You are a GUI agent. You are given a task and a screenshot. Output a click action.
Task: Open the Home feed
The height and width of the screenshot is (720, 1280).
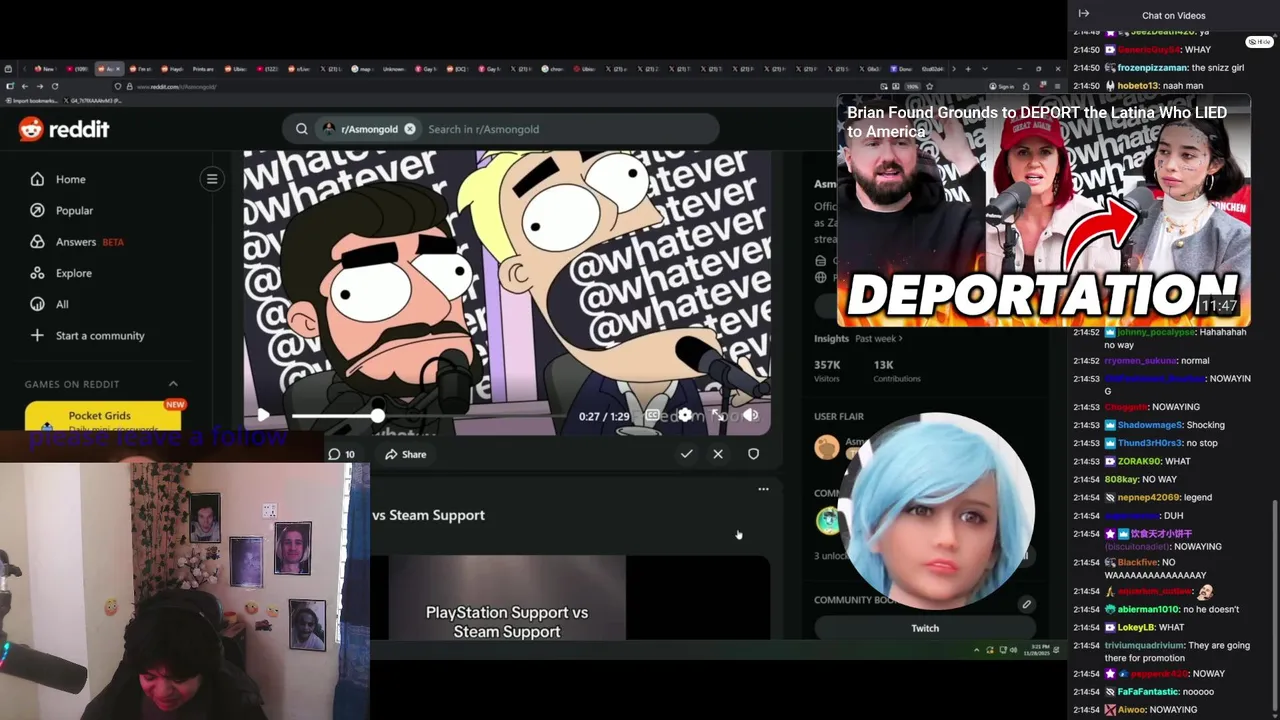click(70, 179)
